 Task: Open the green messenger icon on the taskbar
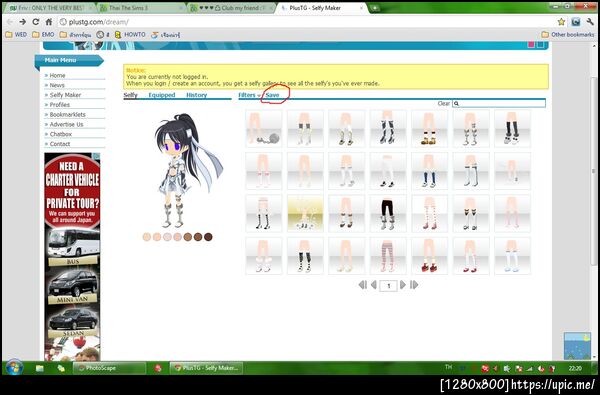61,368
